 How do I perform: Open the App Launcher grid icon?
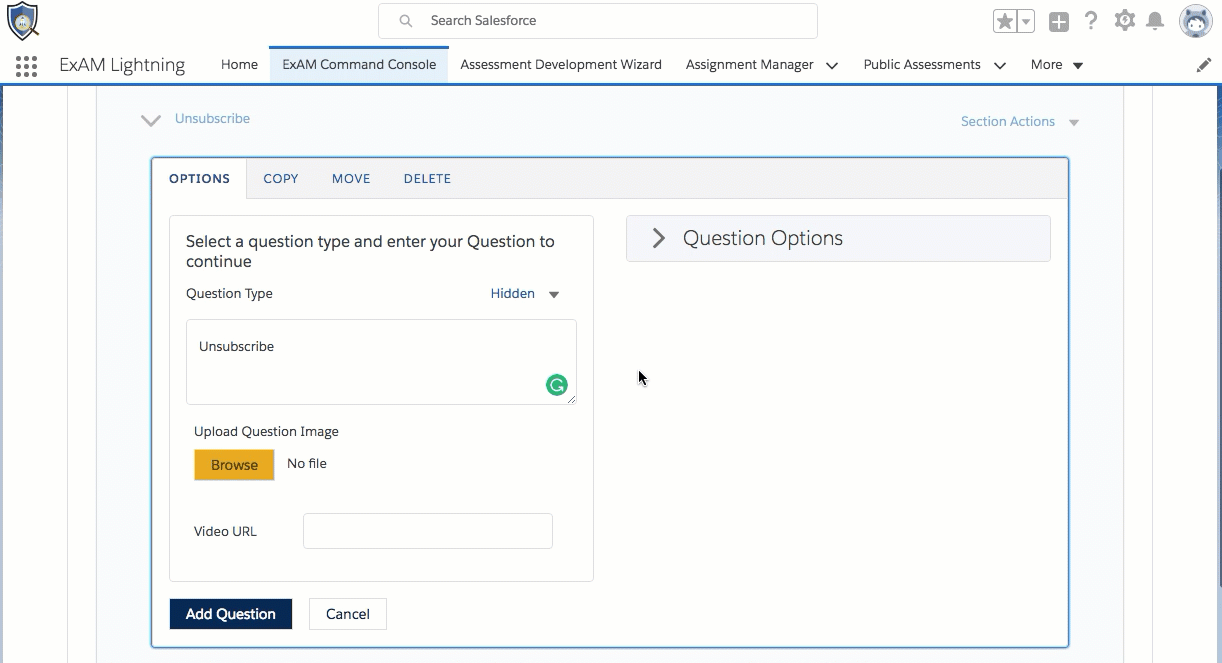(x=27, y=66)
